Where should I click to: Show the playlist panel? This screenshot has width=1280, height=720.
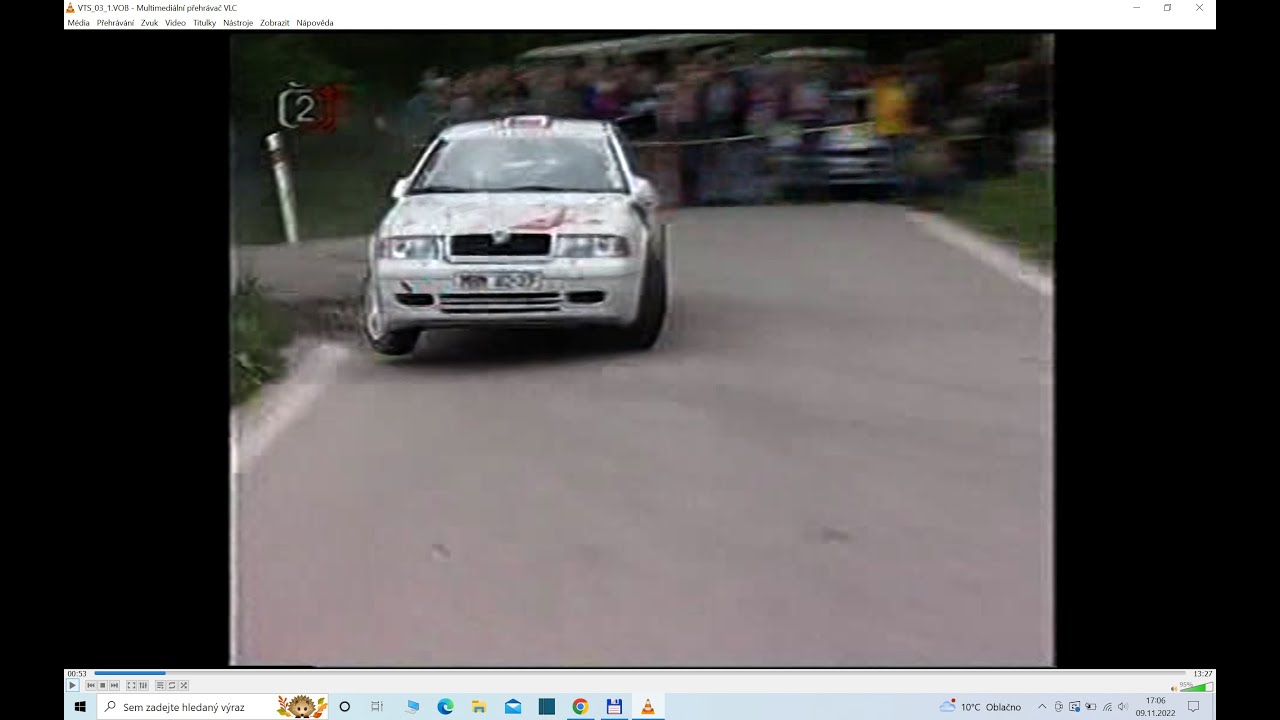160,685
